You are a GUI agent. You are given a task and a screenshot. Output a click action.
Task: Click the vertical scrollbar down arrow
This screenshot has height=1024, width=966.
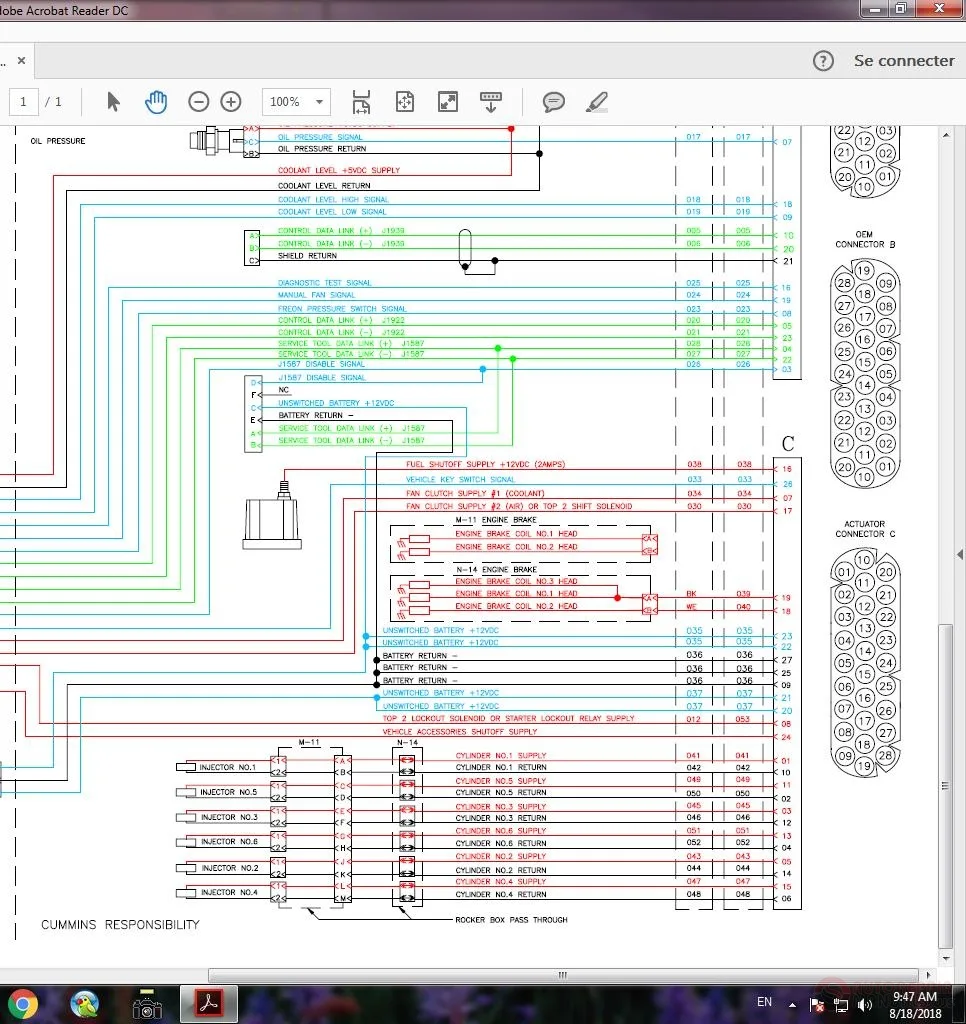click(x=946, y=958)
